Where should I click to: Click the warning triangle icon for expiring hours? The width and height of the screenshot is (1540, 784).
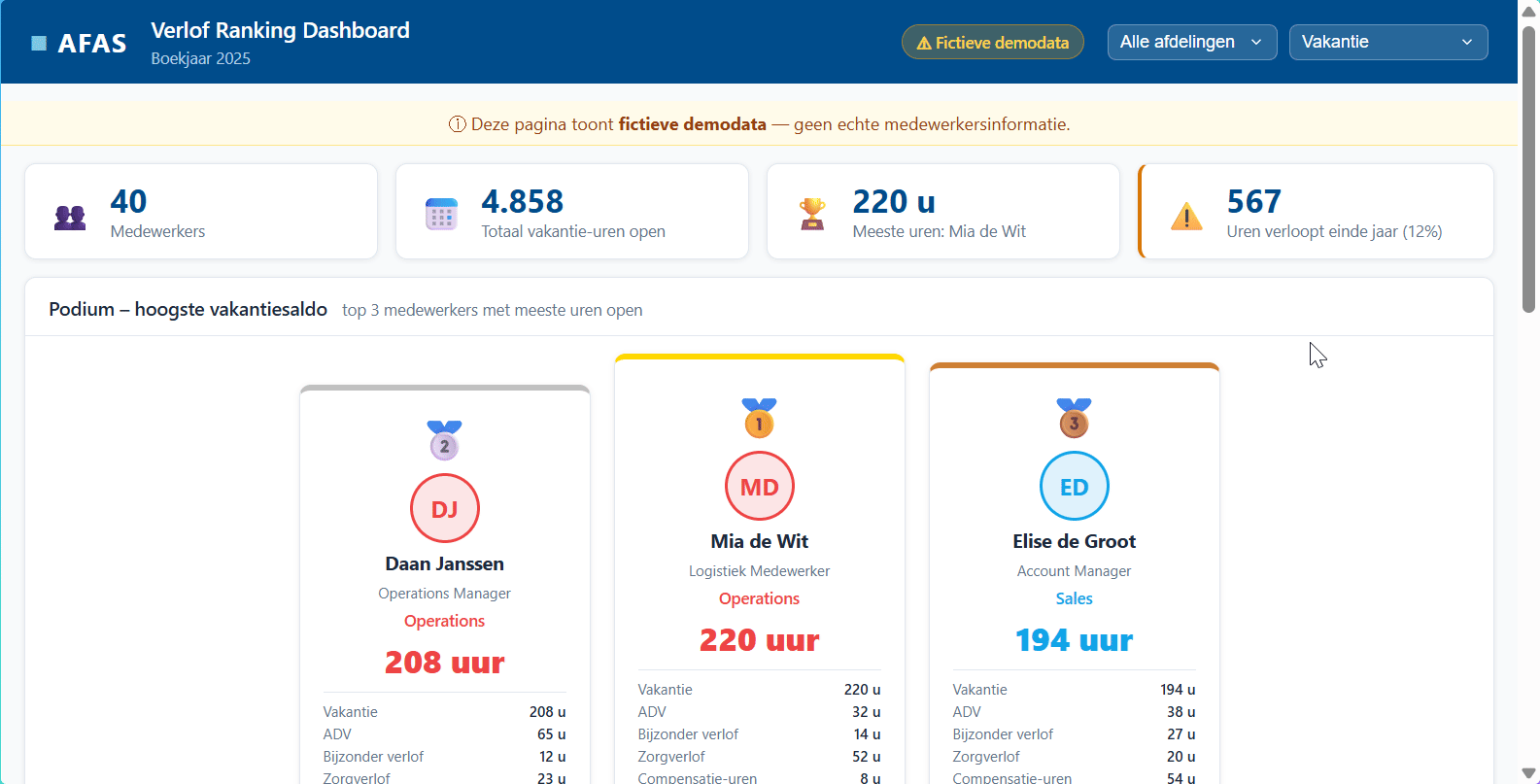[x=1186, y=216]
